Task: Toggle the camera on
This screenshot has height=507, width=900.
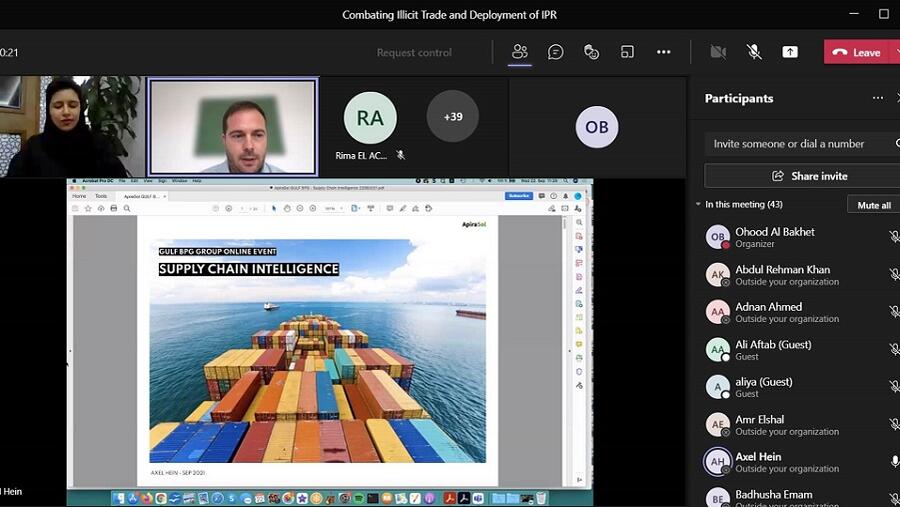Action: click(718, 52)
